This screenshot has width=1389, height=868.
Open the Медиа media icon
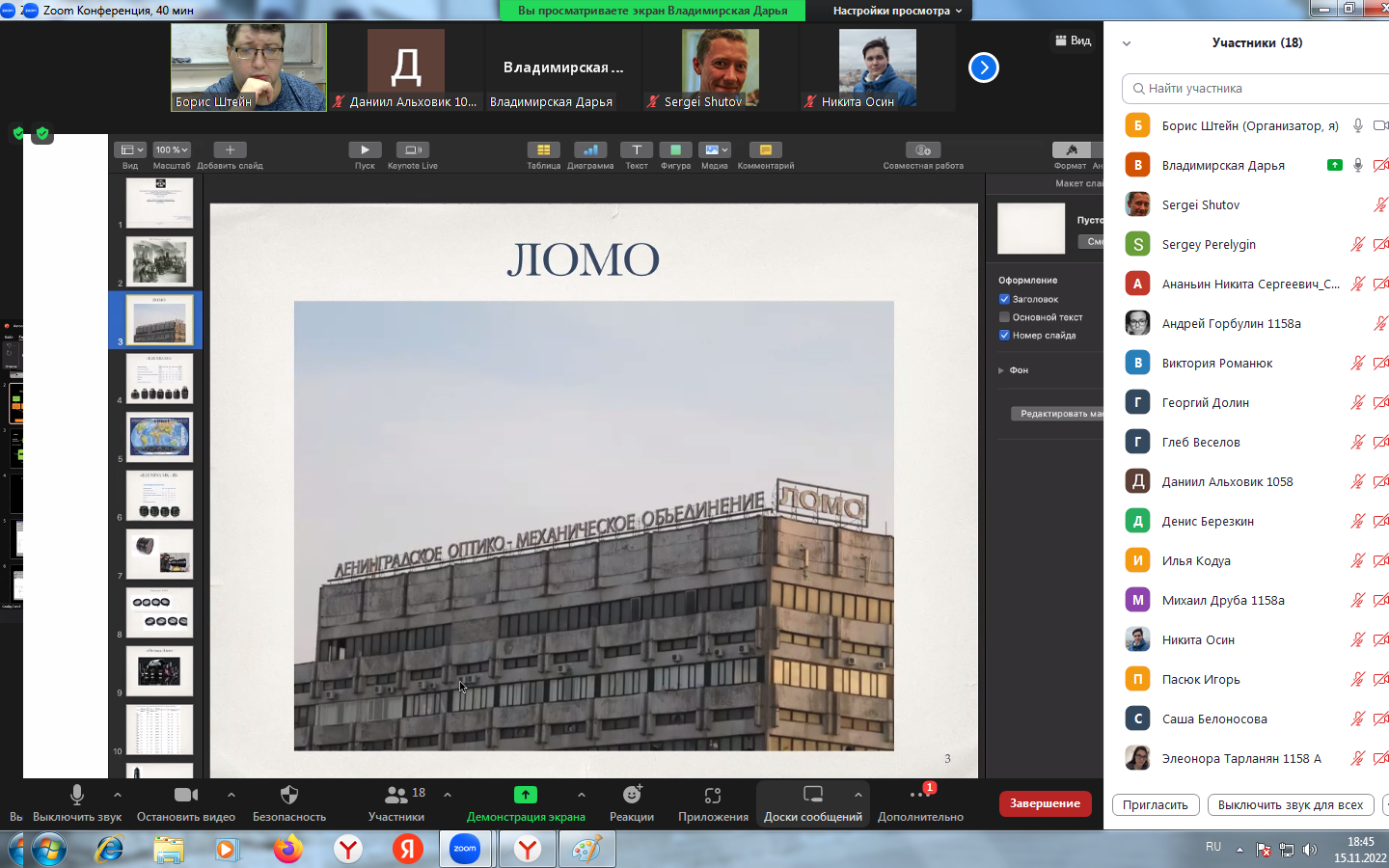715,149
